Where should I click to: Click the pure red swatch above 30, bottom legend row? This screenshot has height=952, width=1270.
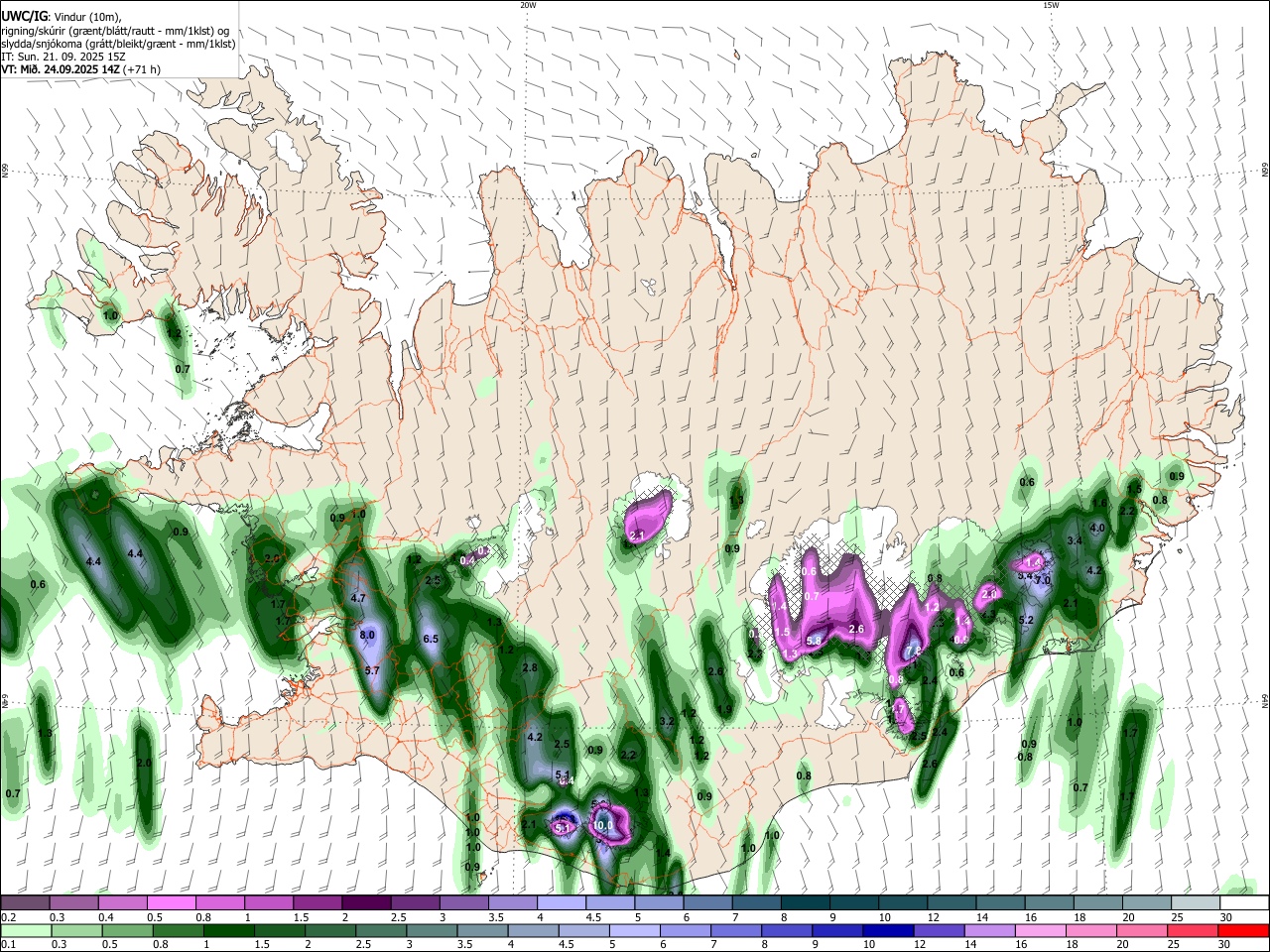click(1244, 931)
